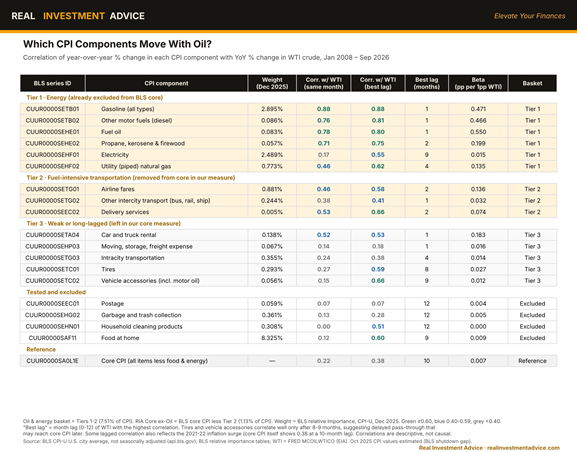Click the 'Tested and excluded' section heading
Viewport: 577px width, 452px height.
pyautogui.click(x=56, y=292)
